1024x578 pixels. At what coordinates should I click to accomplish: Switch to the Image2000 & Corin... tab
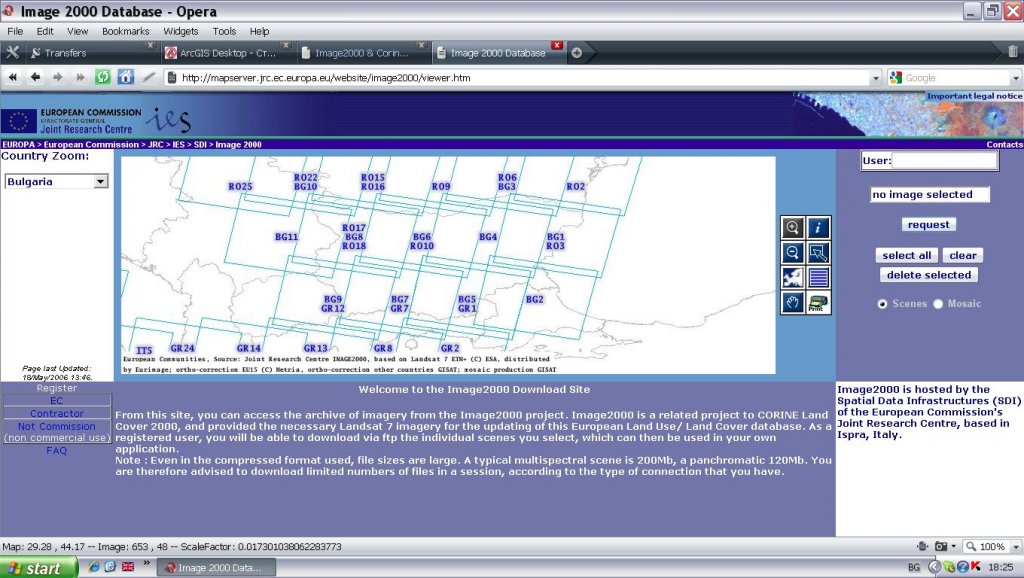pos(362,53)
